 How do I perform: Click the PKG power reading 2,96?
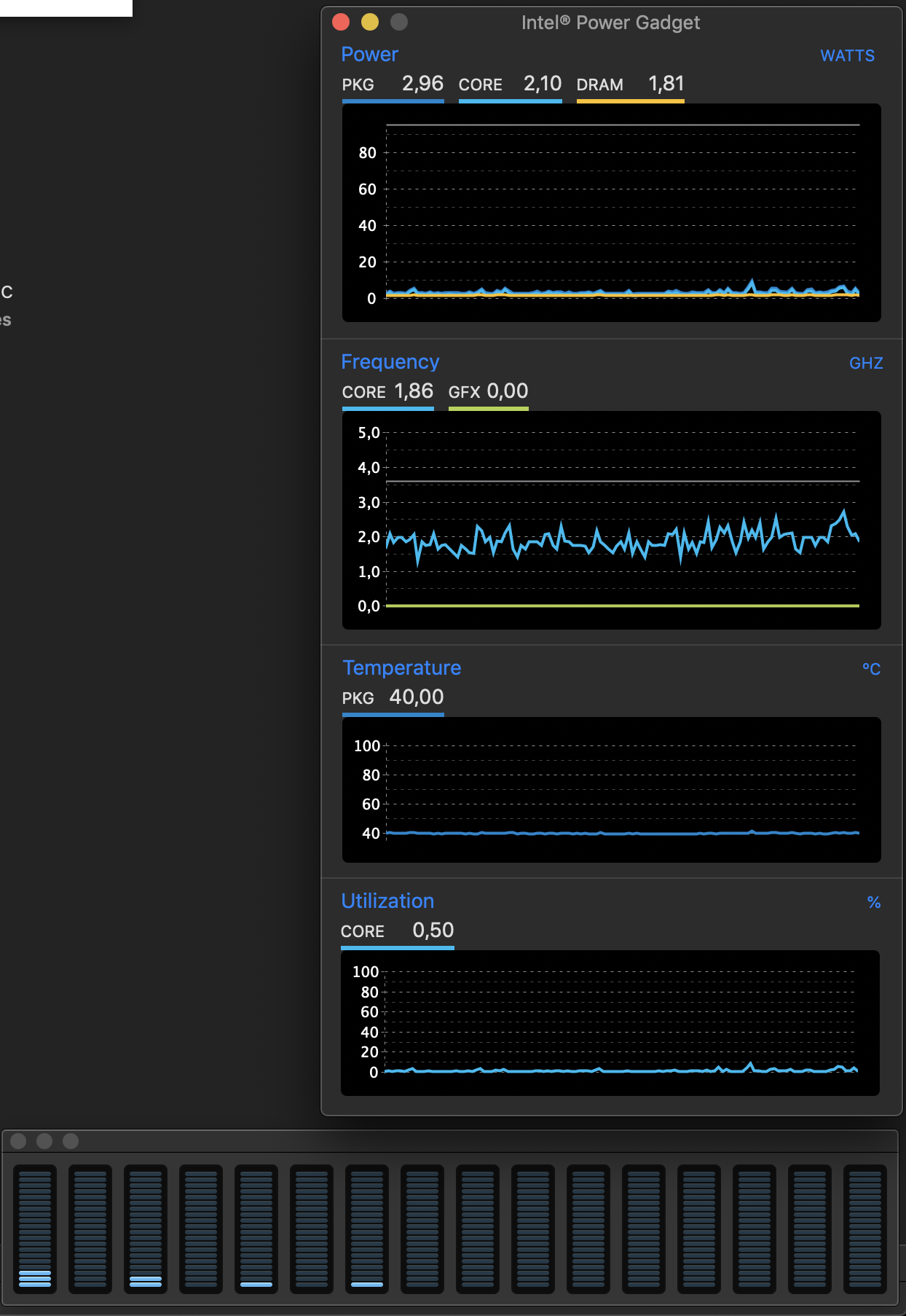tap(422, 84)
